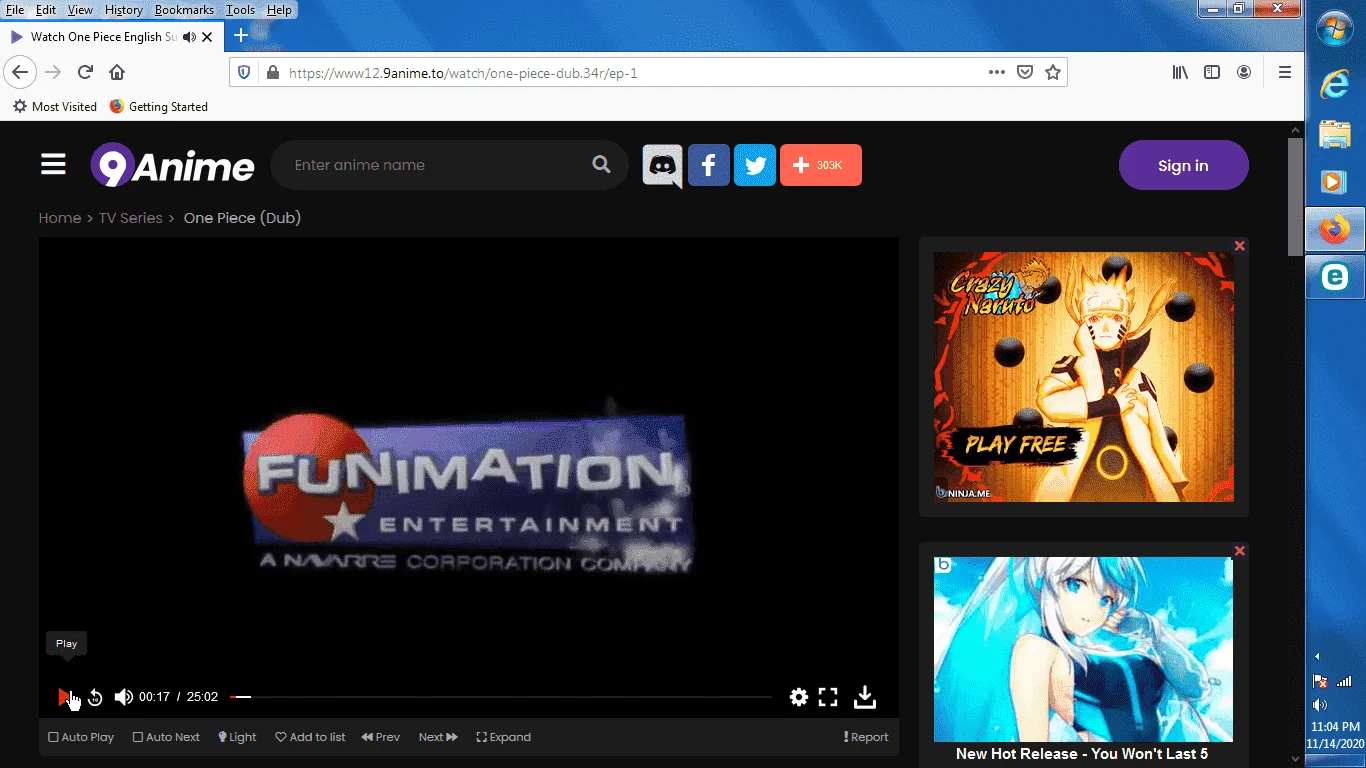
Task: Go to Home breadcrumb link
Action: (x=60, y=218)
